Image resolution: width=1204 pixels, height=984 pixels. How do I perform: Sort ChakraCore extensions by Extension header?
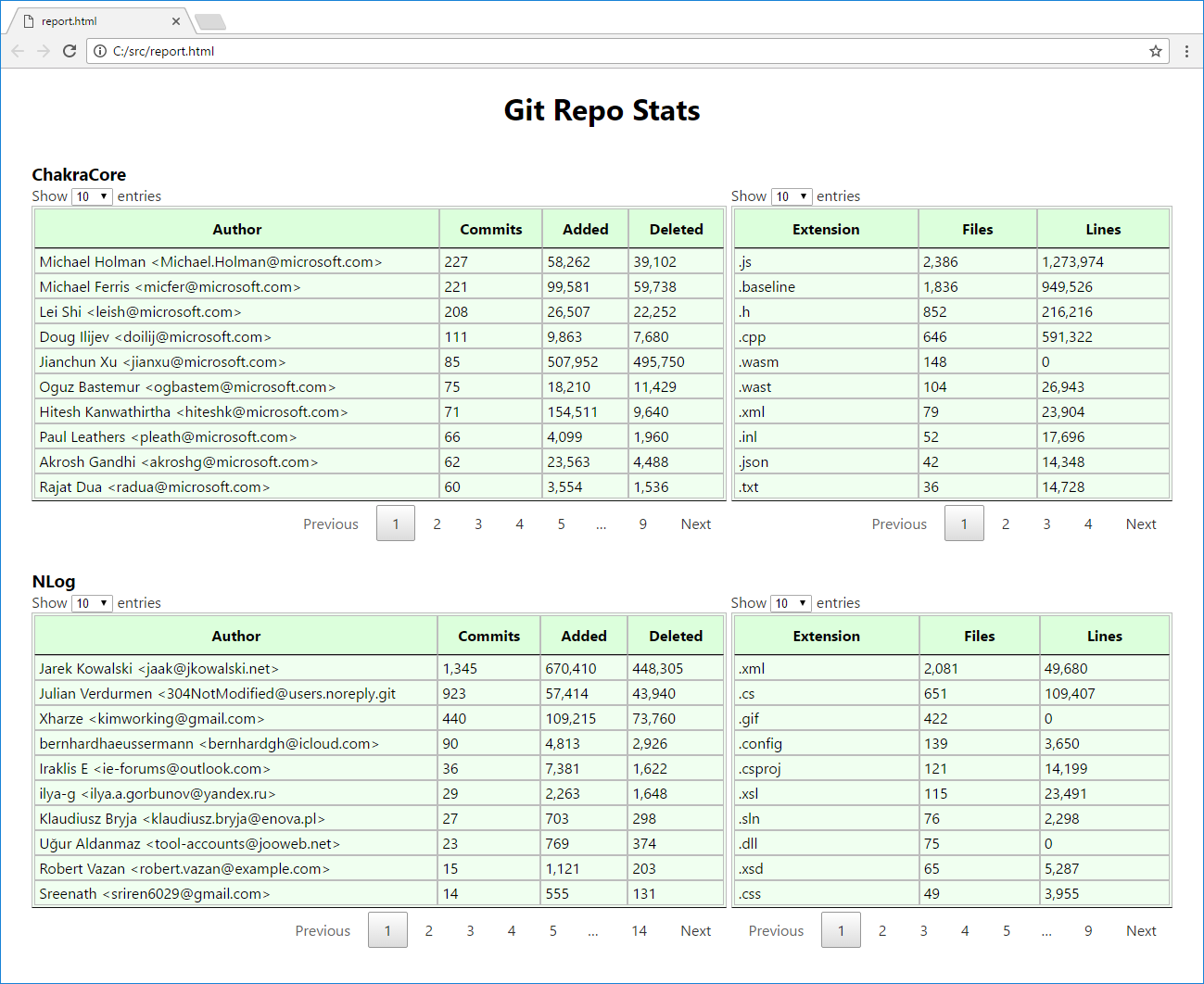click(826, 229)
